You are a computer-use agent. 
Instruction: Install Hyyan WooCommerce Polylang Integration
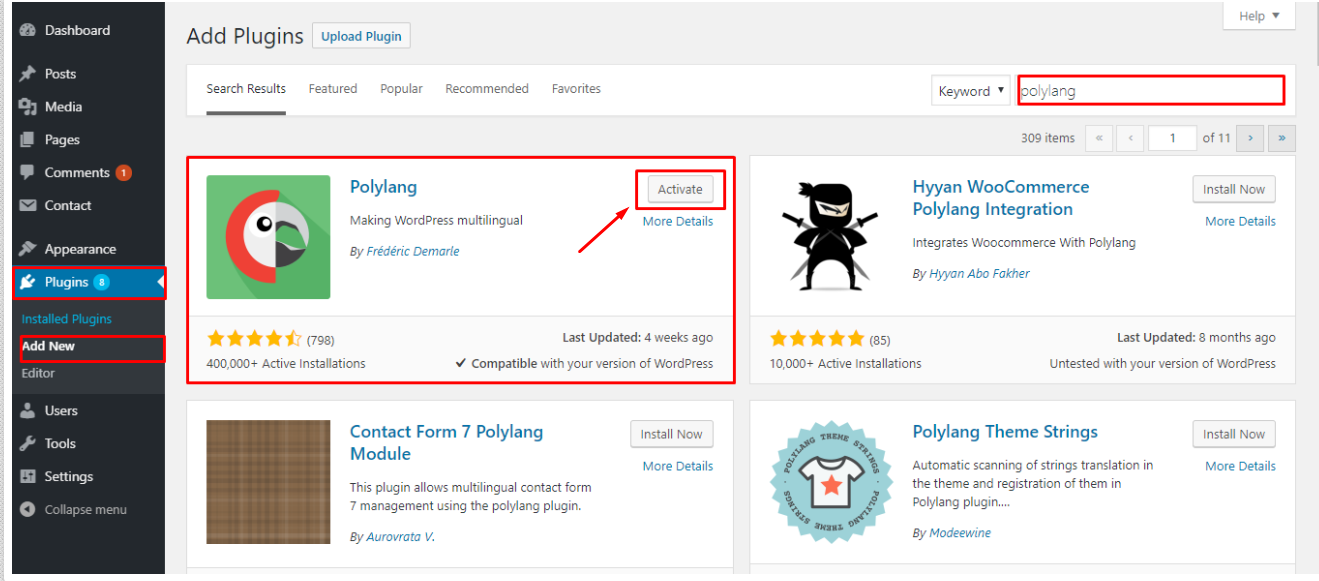[x=1234, y=189]
